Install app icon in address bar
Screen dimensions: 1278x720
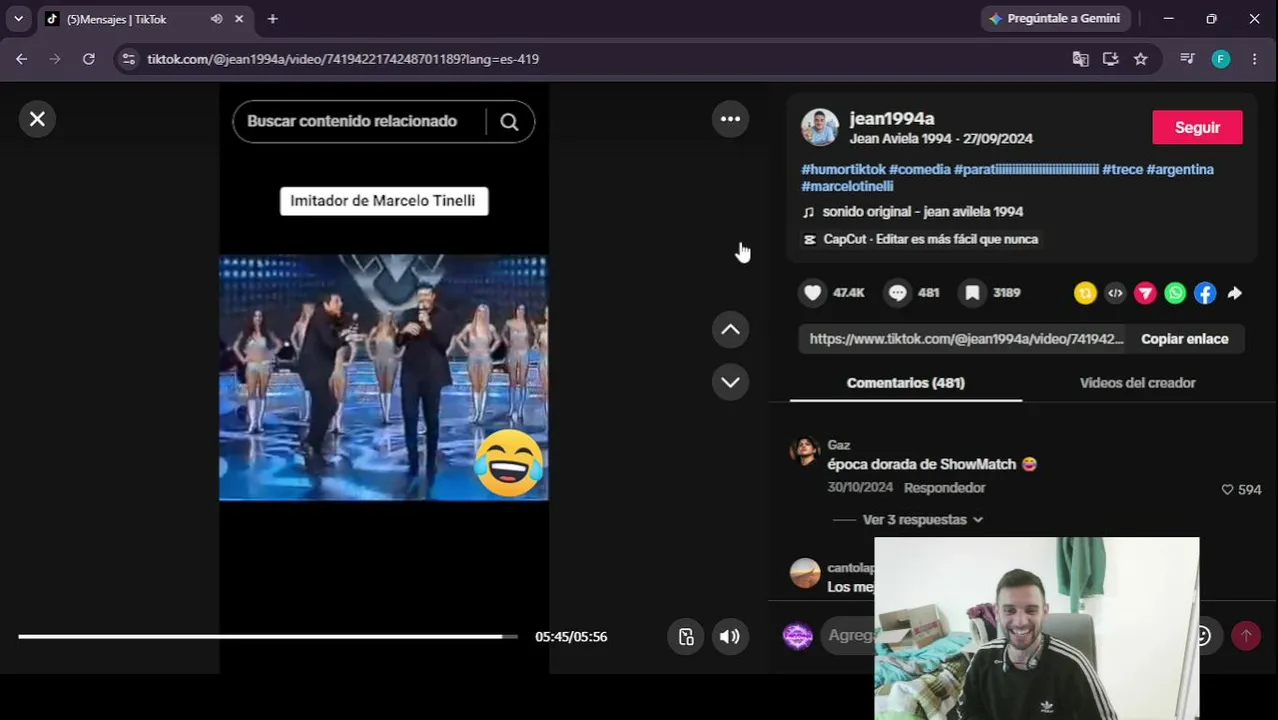coord(1110,59)
